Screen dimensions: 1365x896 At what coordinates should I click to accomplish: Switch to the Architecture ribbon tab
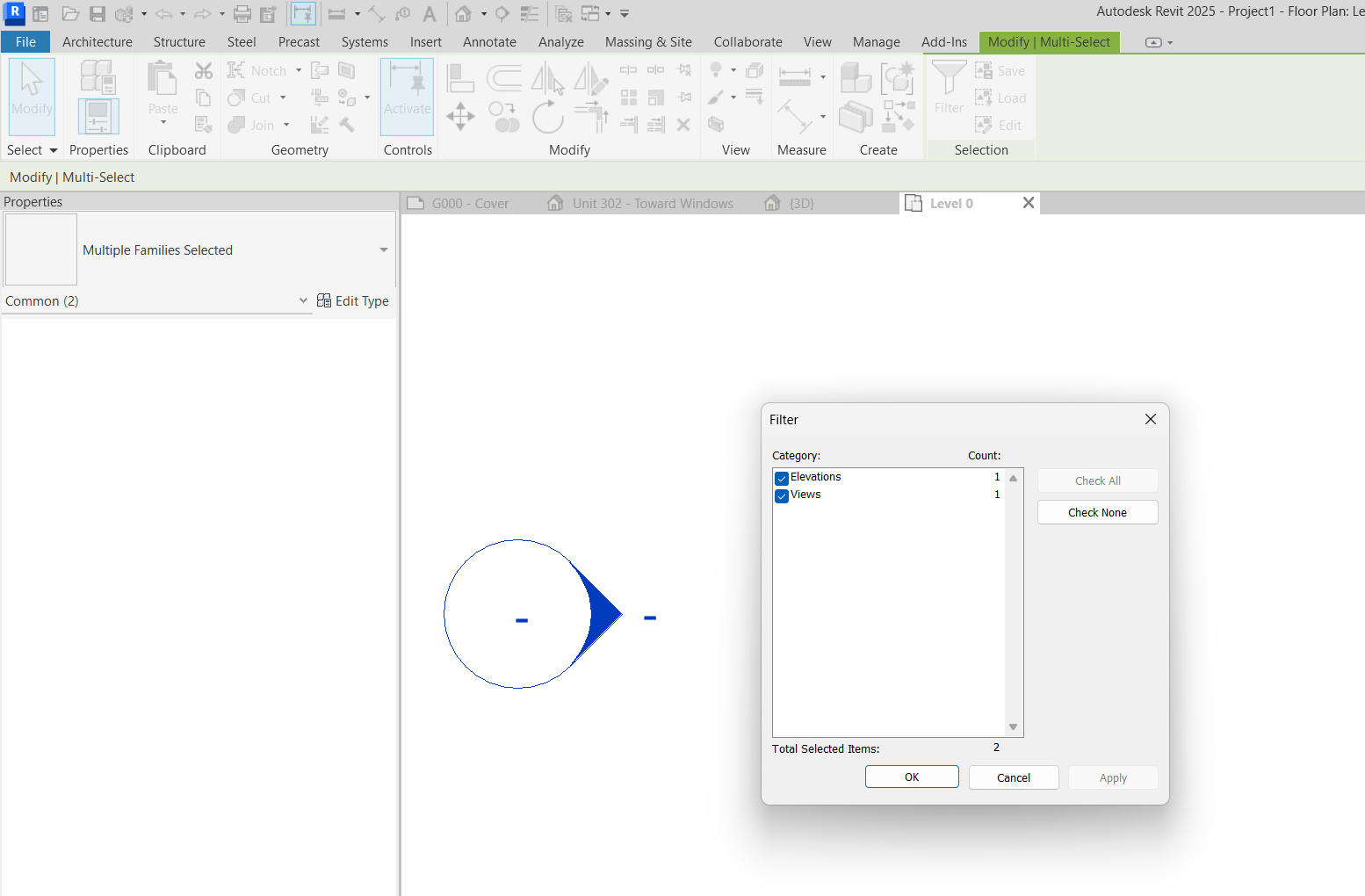[x=97, y=41]
